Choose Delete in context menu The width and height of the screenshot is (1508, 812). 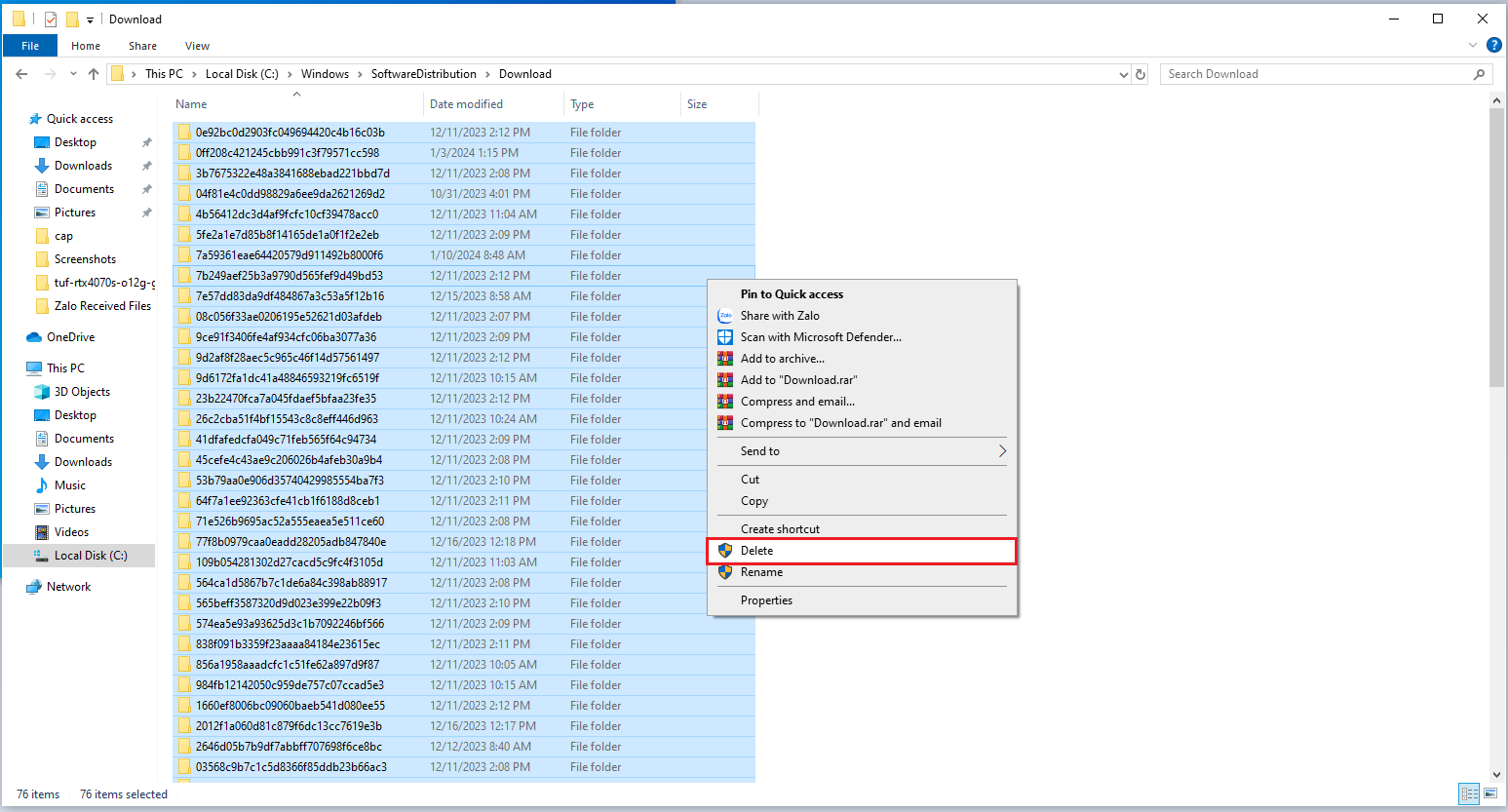coord(862,551)
